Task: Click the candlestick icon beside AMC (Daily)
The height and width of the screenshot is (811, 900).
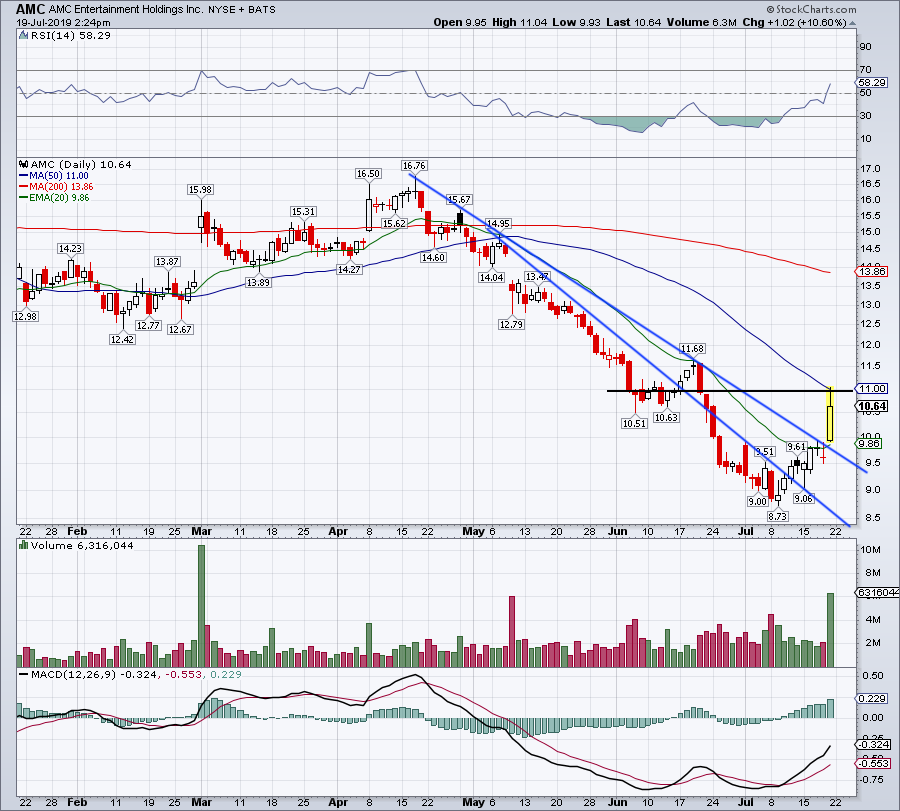Action: 24,164
